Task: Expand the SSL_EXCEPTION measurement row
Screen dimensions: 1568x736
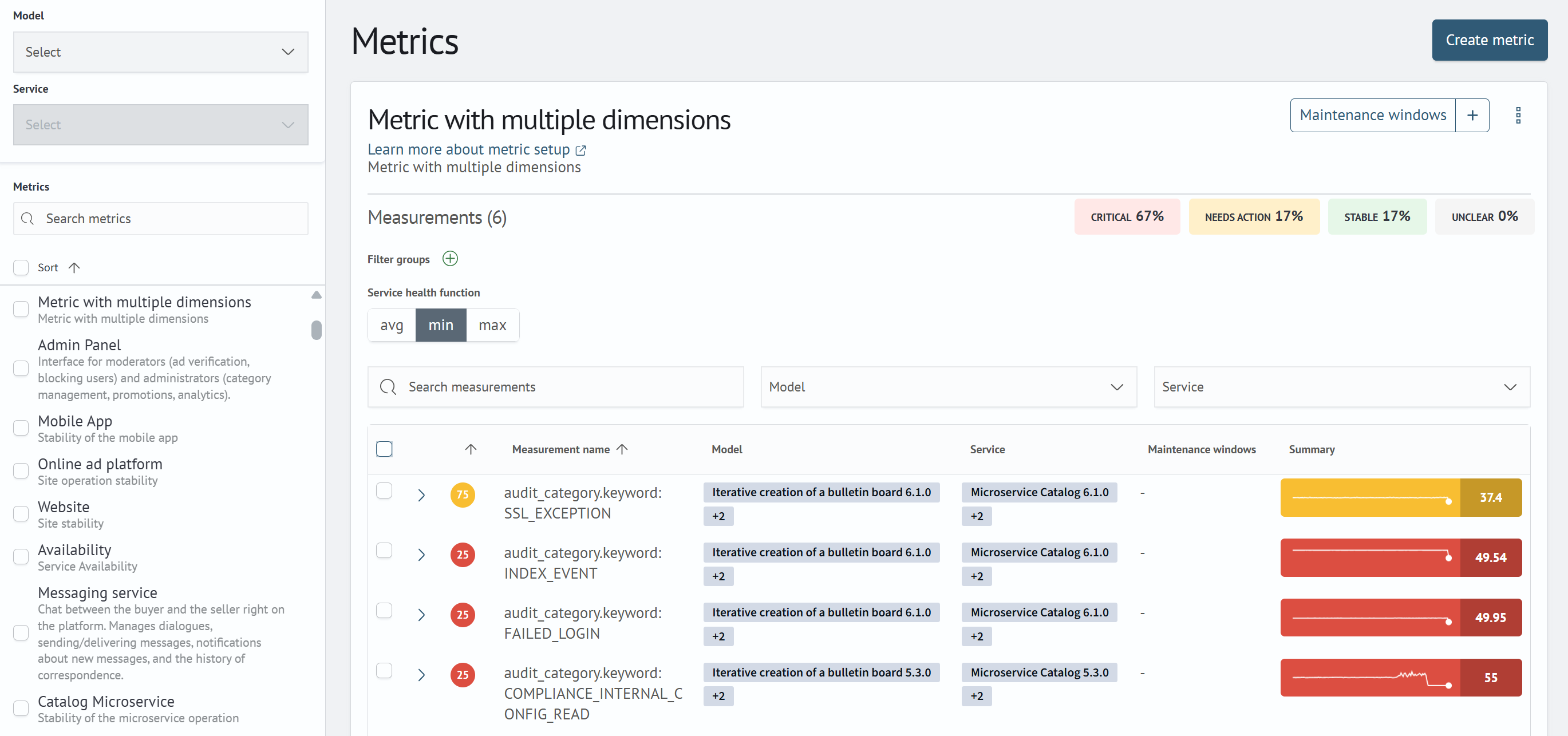Action: (x=421, y=495)
